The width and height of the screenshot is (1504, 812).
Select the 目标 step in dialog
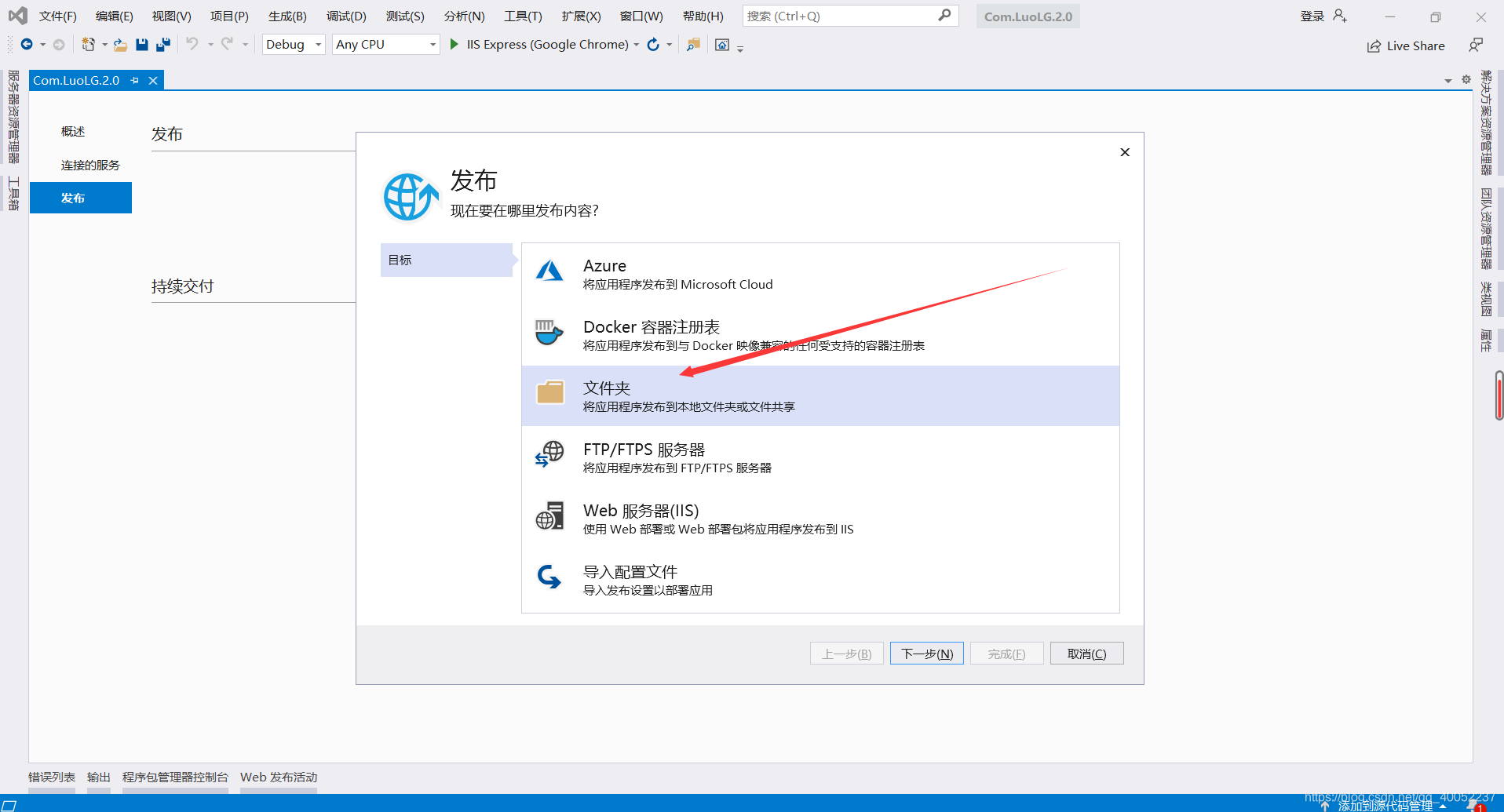tap(447, 260)
